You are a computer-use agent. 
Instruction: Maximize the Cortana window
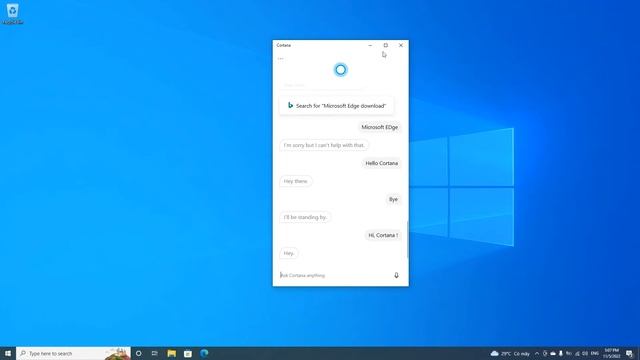click(385, 45)
